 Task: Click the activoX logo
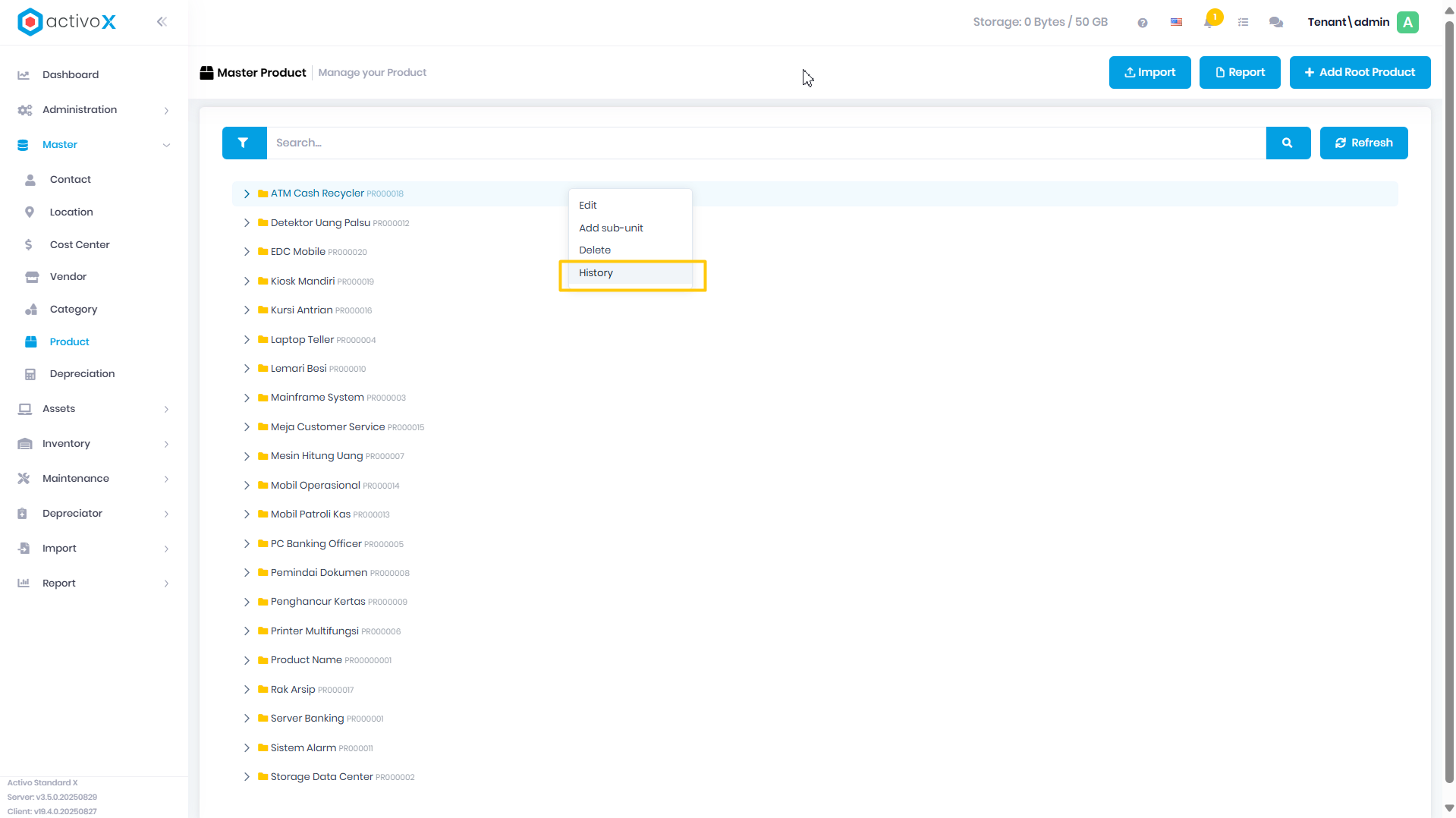(x=67, y=22)
